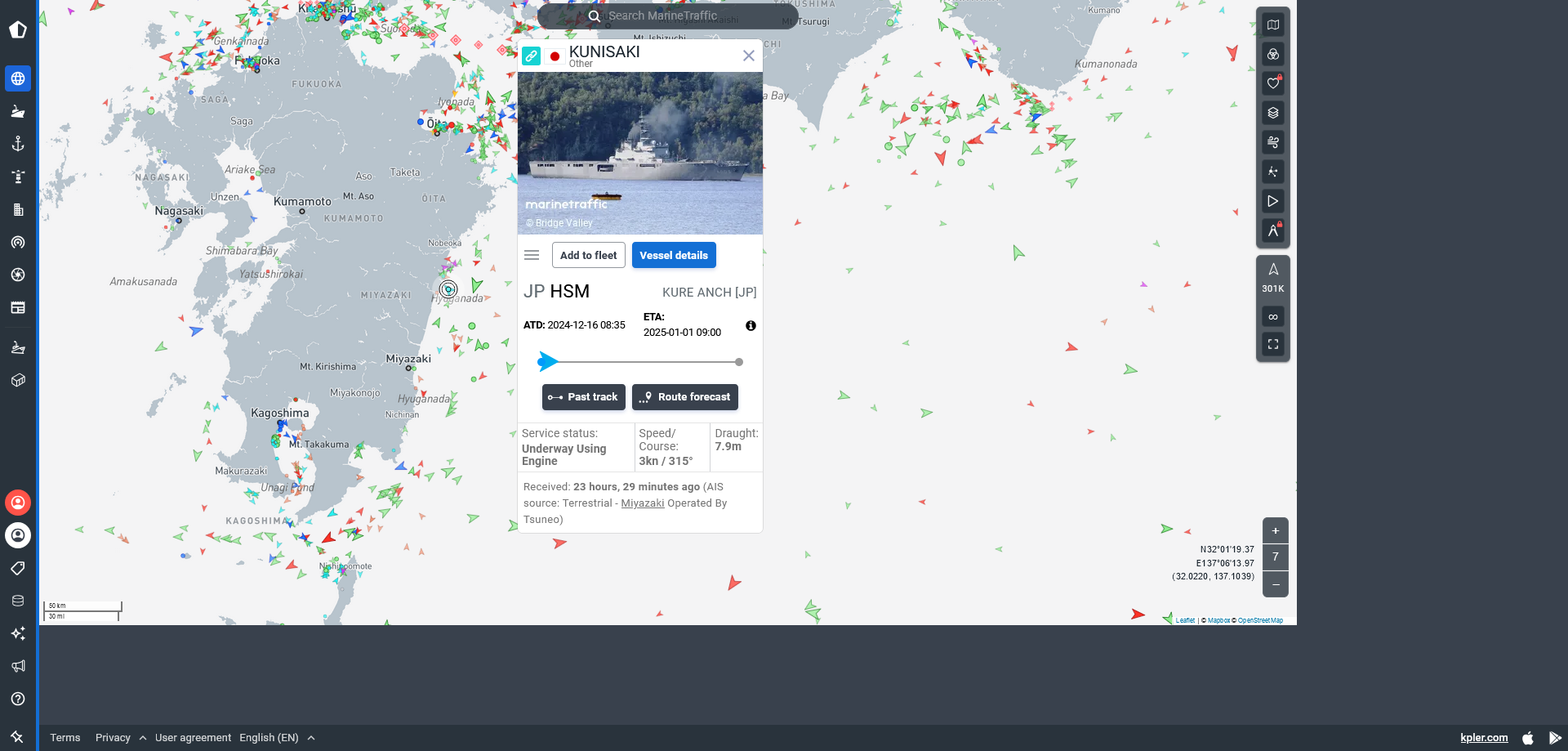Open the sparkle AI features icon
Screen dimensions: 1568x751
pyautogui.click(x=18, y=633)
